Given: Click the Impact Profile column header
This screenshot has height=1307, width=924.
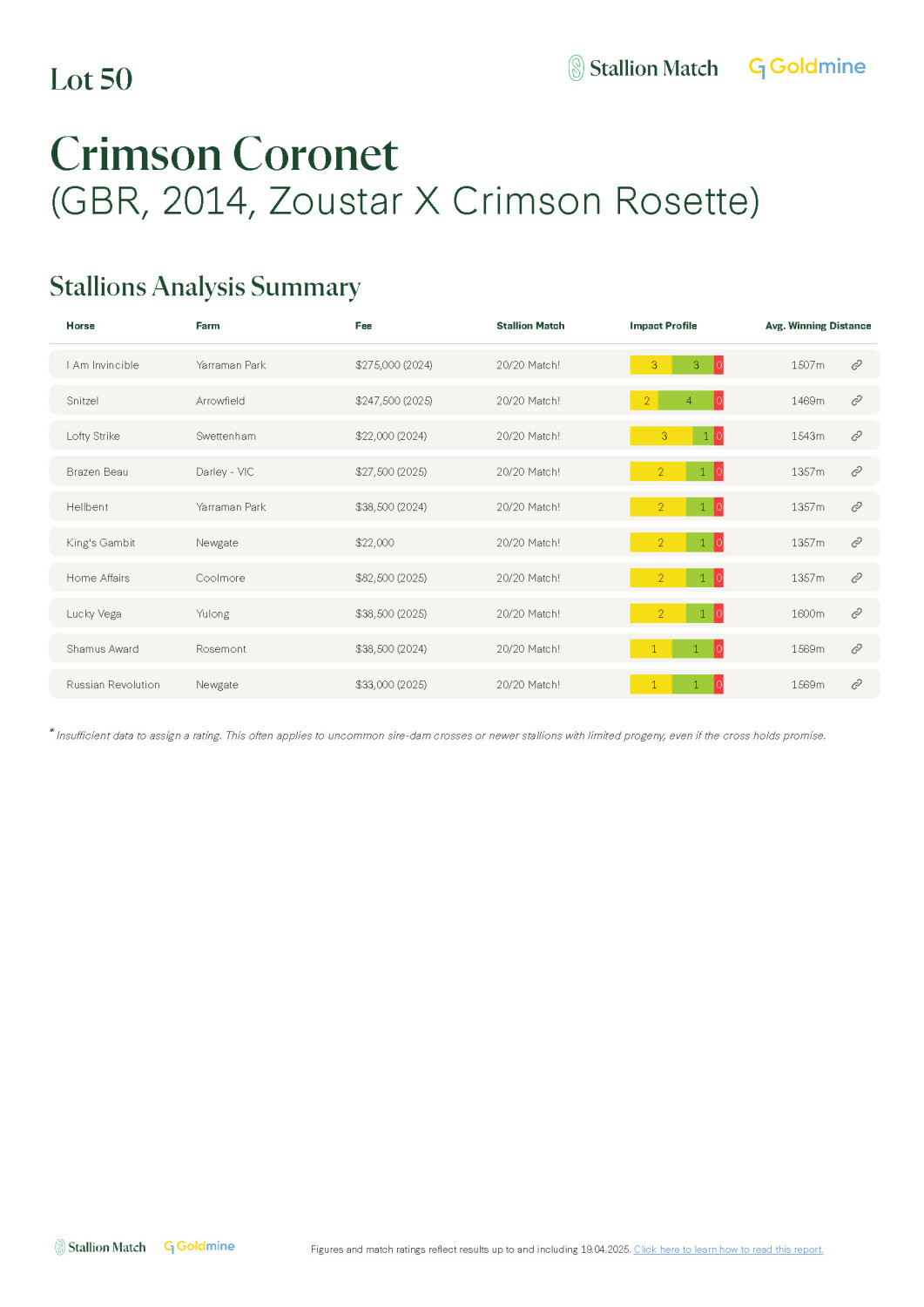Looking at the screenshot, I should [663, 326].
